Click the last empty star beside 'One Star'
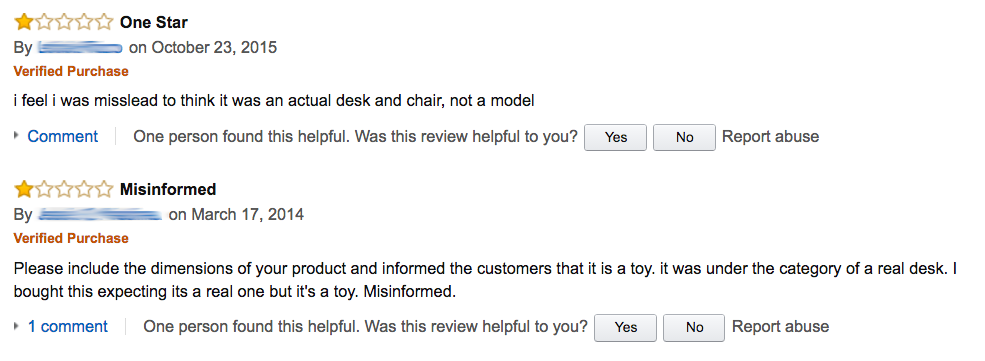Screen dimensions: 985x361 [104, 23]
